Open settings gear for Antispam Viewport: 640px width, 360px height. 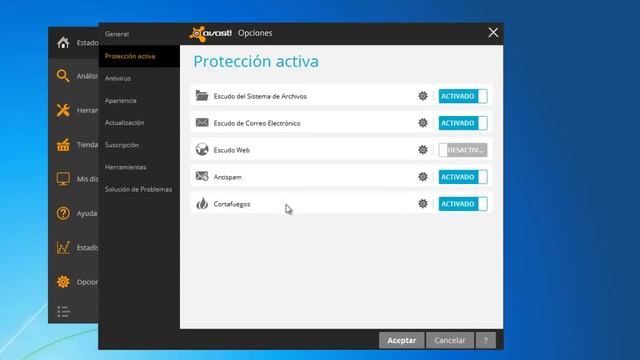[422, 177]
